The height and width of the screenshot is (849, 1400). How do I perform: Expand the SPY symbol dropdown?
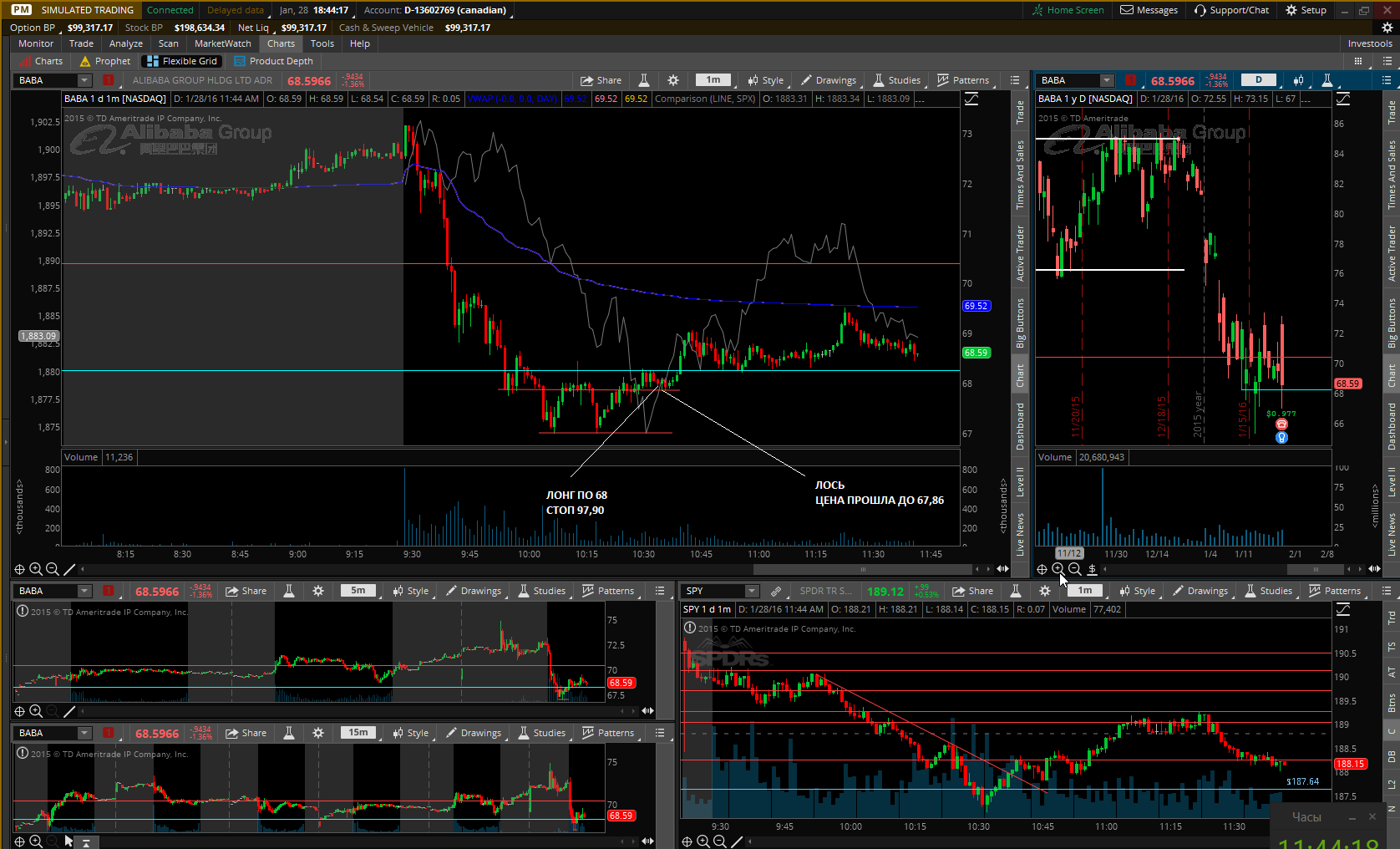pos(752,591)
